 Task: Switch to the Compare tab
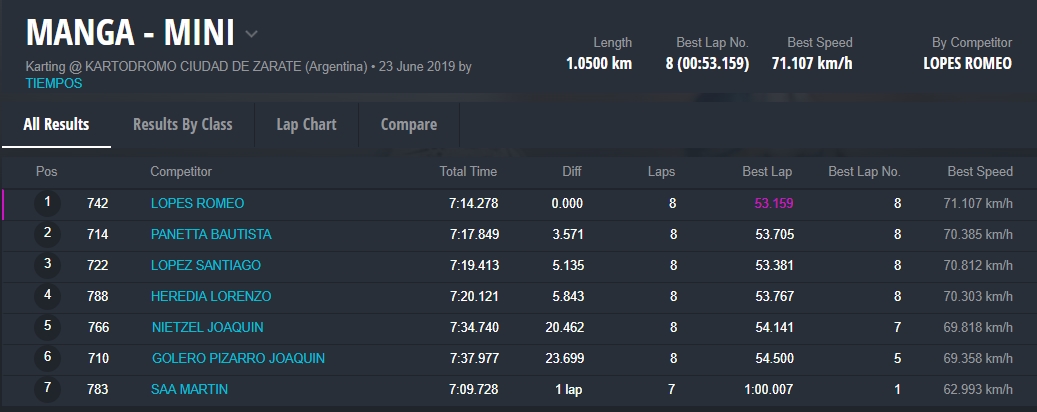coord(408,125)
